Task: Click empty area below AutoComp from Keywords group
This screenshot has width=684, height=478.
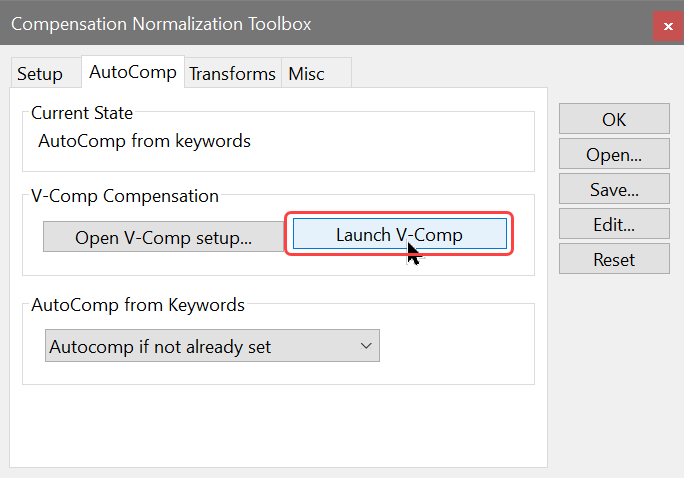Action: tap(280, 425)
